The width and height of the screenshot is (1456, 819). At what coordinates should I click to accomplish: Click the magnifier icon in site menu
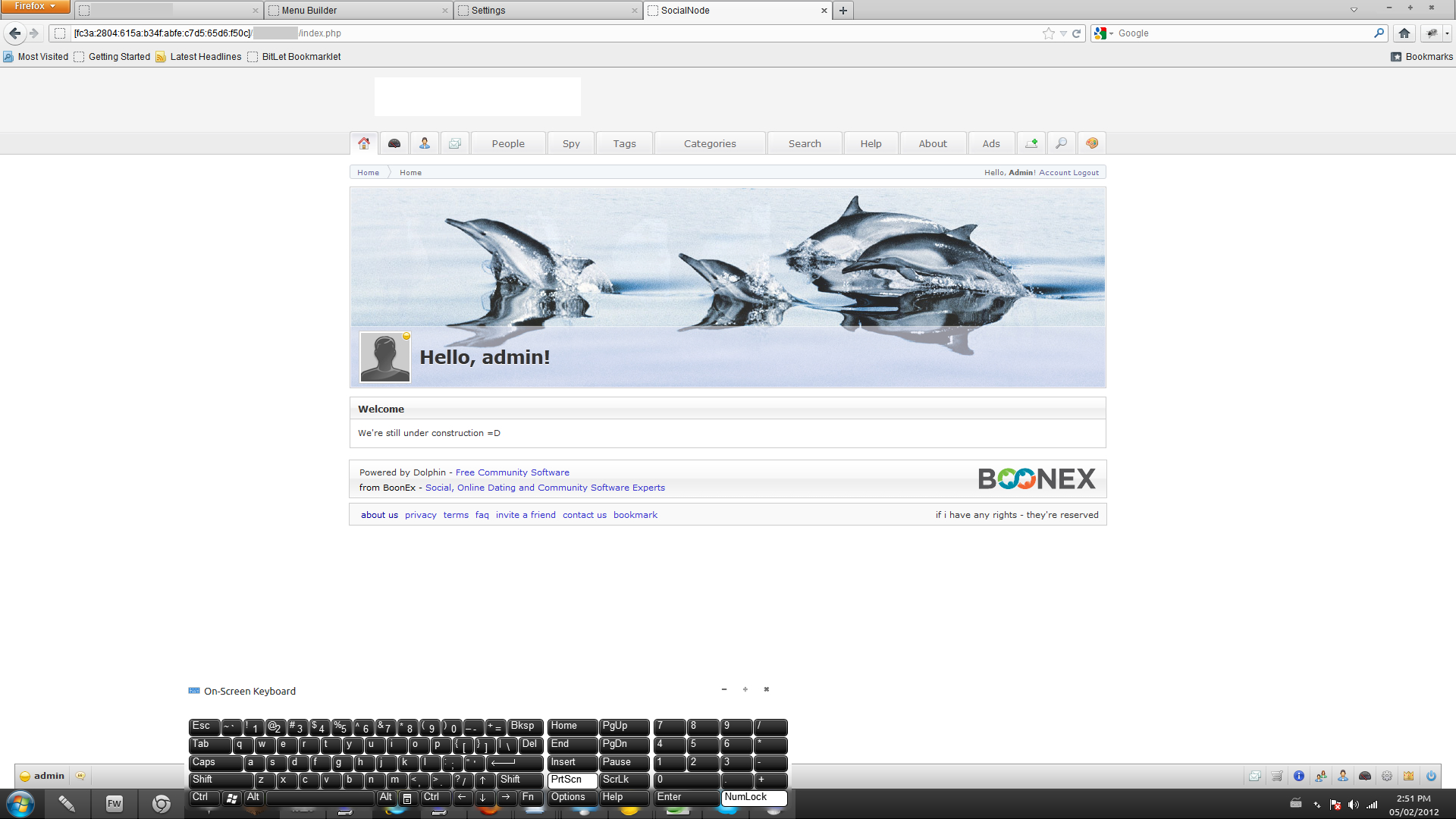tap(1061, 143)
